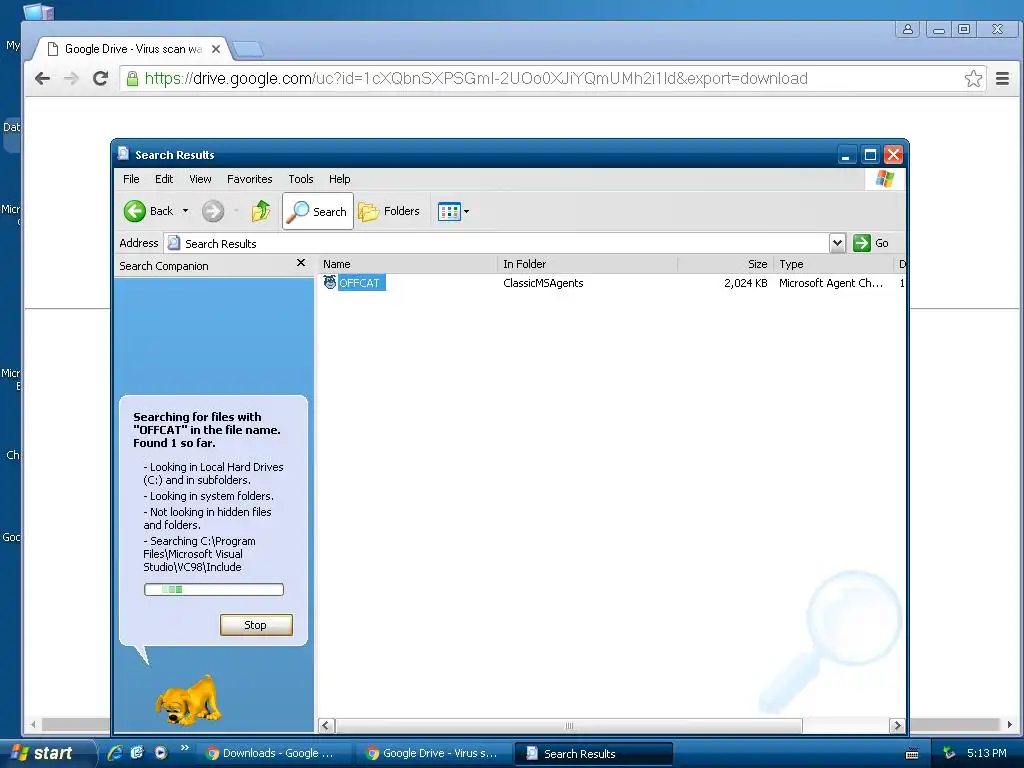1024x768 pixels.
Task: Open the Tools menu
Action: [x=301, y=179]
